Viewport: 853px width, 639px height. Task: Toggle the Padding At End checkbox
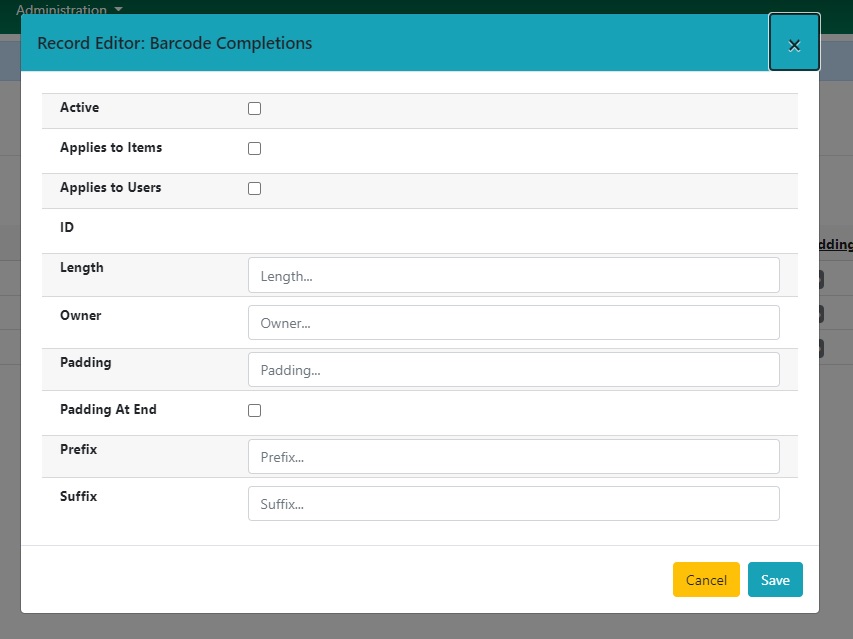(253, 409)
